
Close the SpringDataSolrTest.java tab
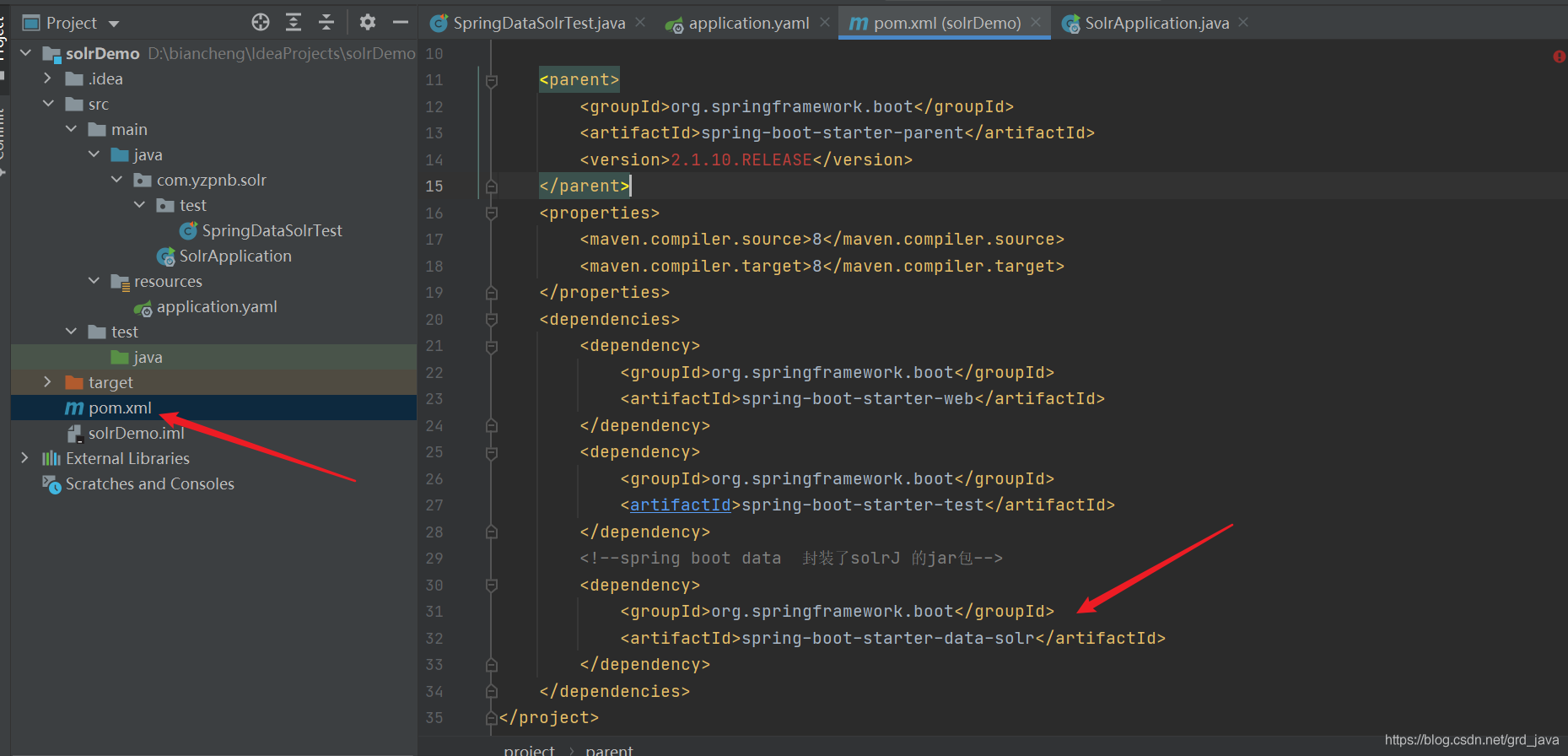tap(640, 23)
